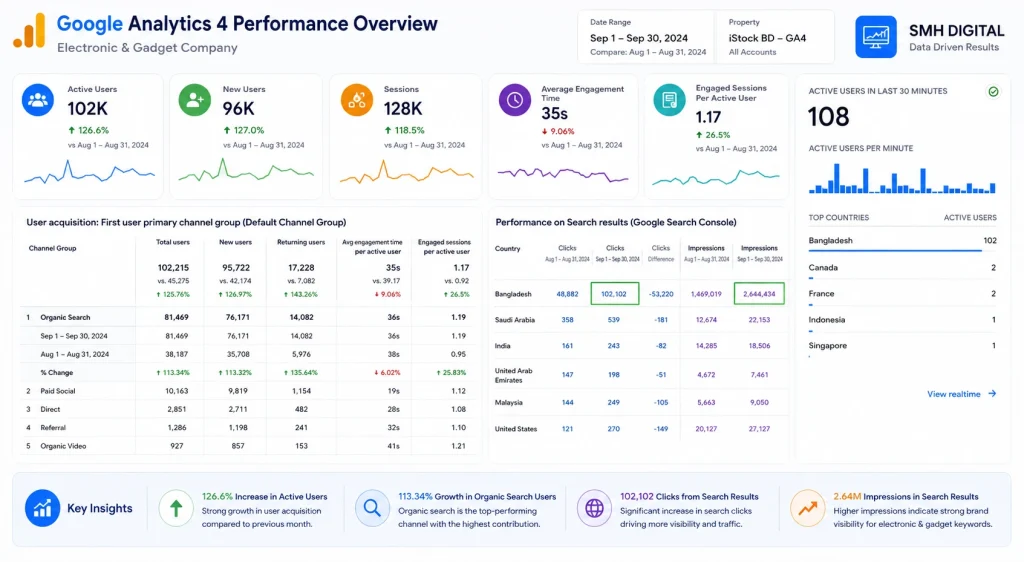Click the Sessions orange icon

click(x=357, y=100)
